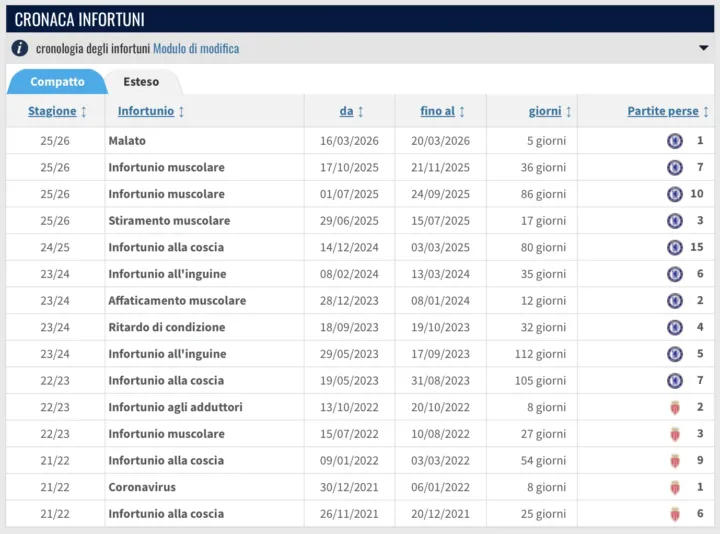This screenshot has height=534, width=720.
Task: Click the Chelsea badge in the 112 giorni row
Action: click(675, 354)
